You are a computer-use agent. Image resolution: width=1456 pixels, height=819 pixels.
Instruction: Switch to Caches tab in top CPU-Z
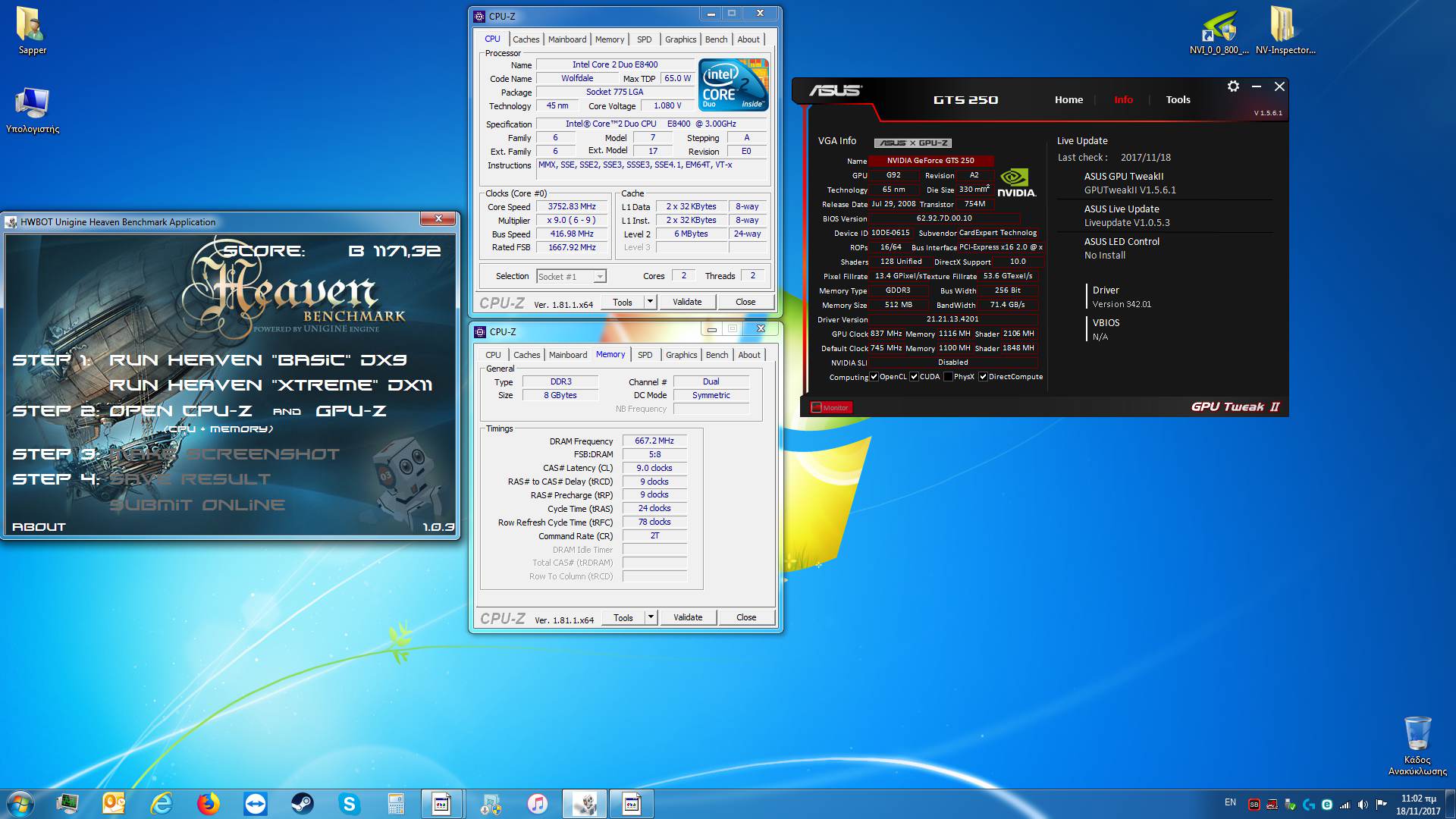click(526, 39)
